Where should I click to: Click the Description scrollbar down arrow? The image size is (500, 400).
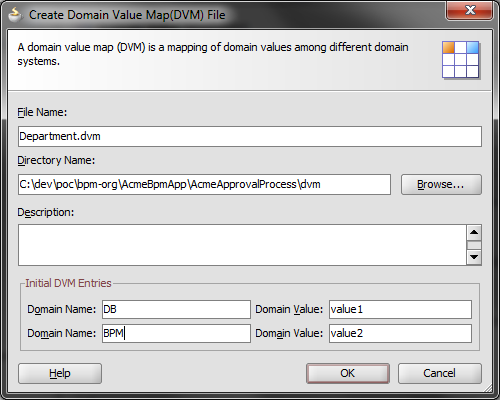[x=474, y=257]
